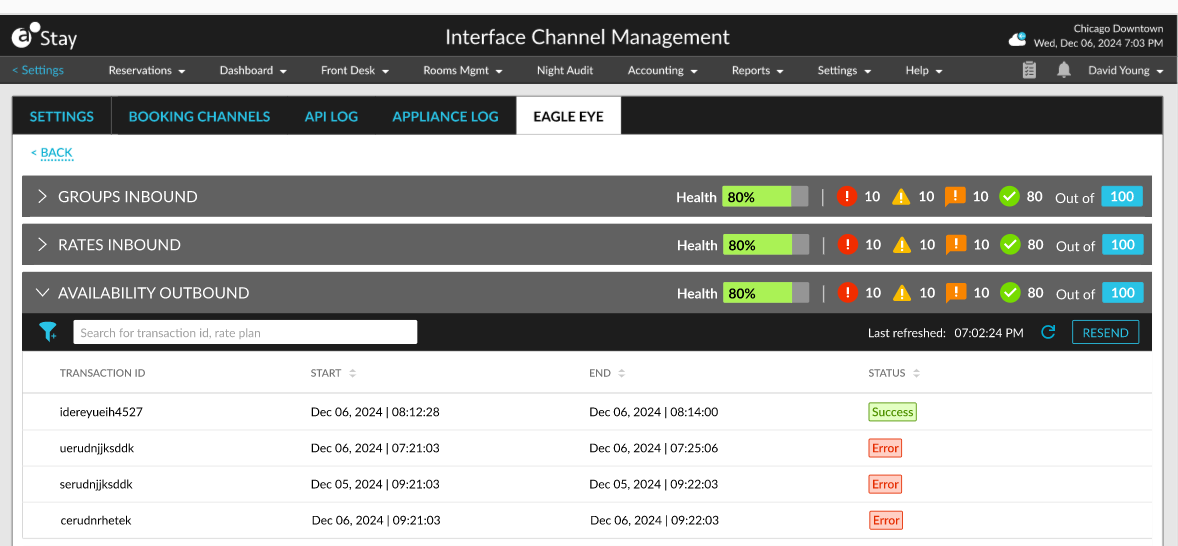The width and height of the screenshot is (1178, 546).
Task: Select transaction cerudnrhetek
Action: click(x=95, y=520)
